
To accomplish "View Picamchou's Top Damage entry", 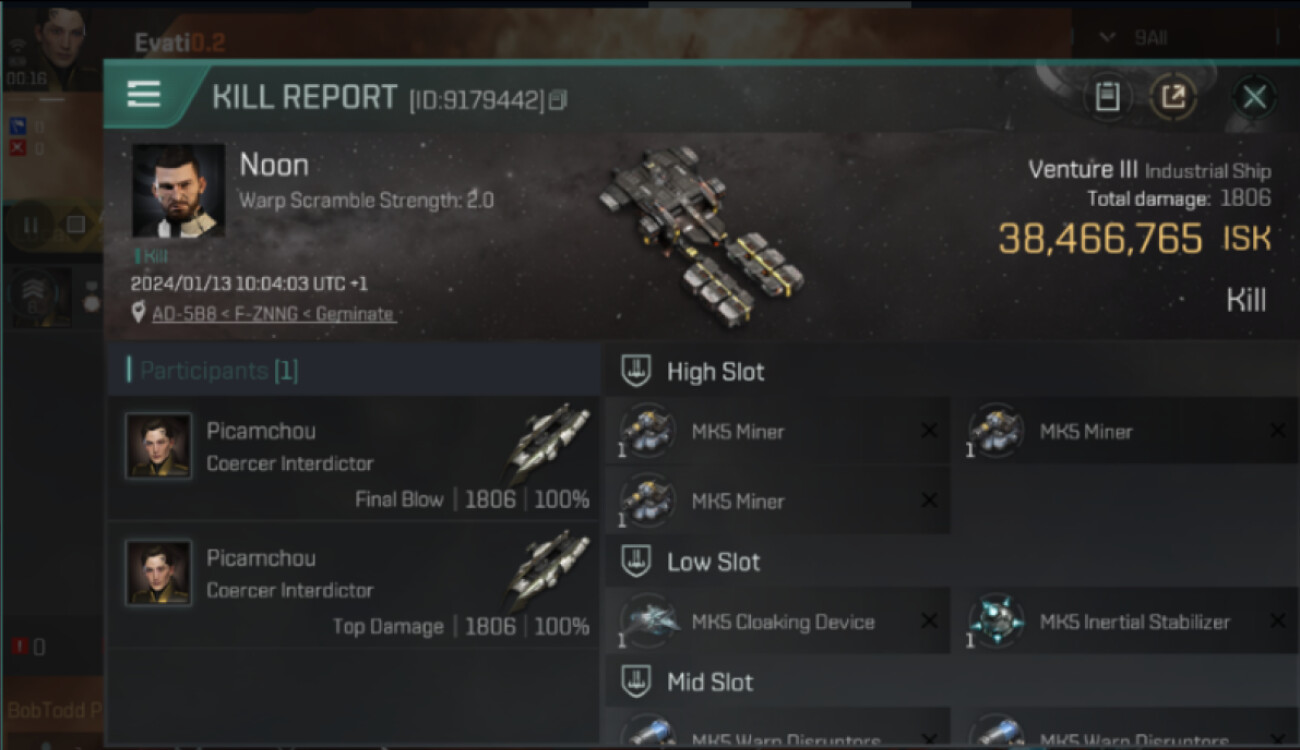I will [353, 586].
